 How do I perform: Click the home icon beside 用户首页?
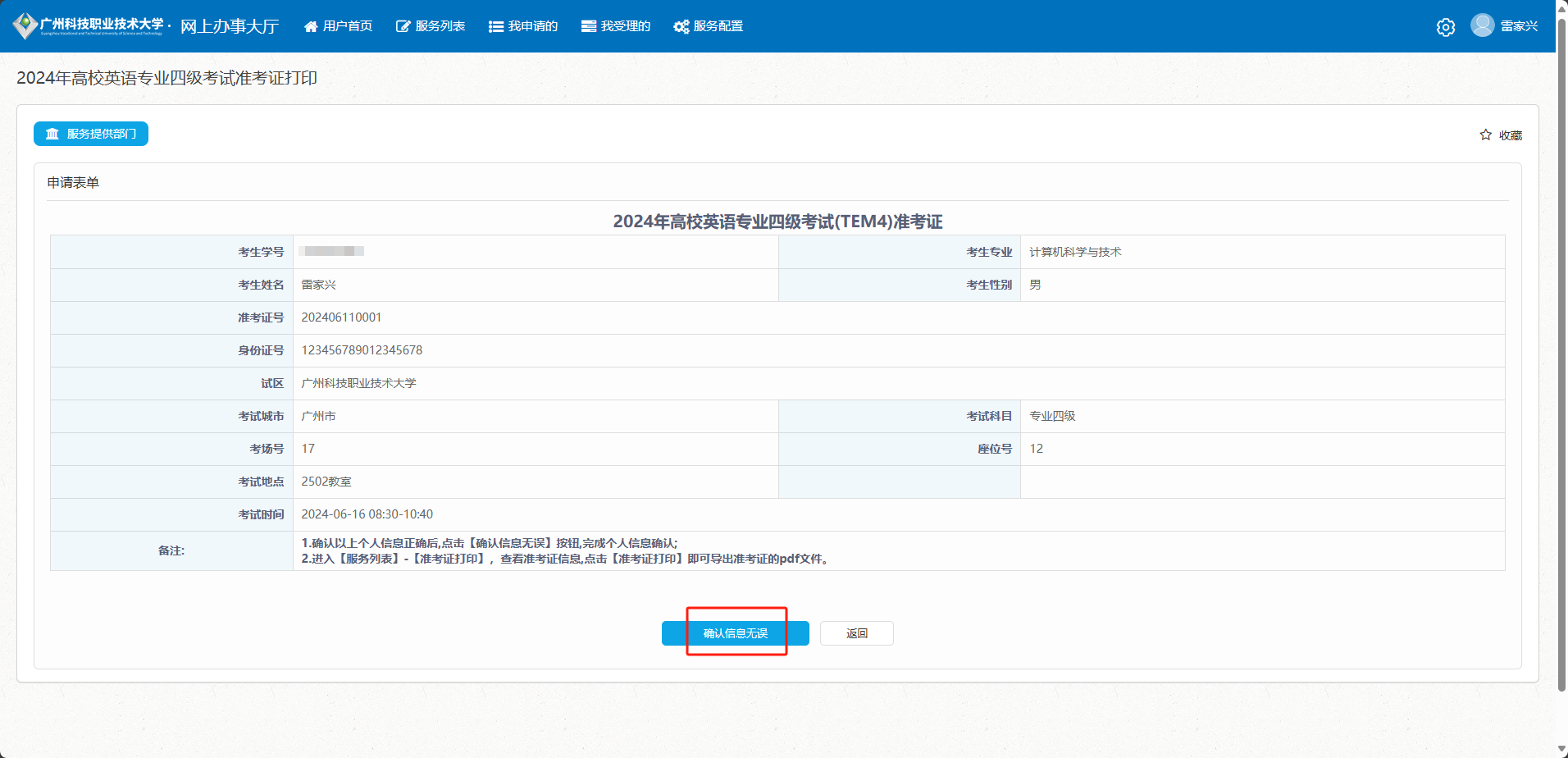tap(311, 26)
